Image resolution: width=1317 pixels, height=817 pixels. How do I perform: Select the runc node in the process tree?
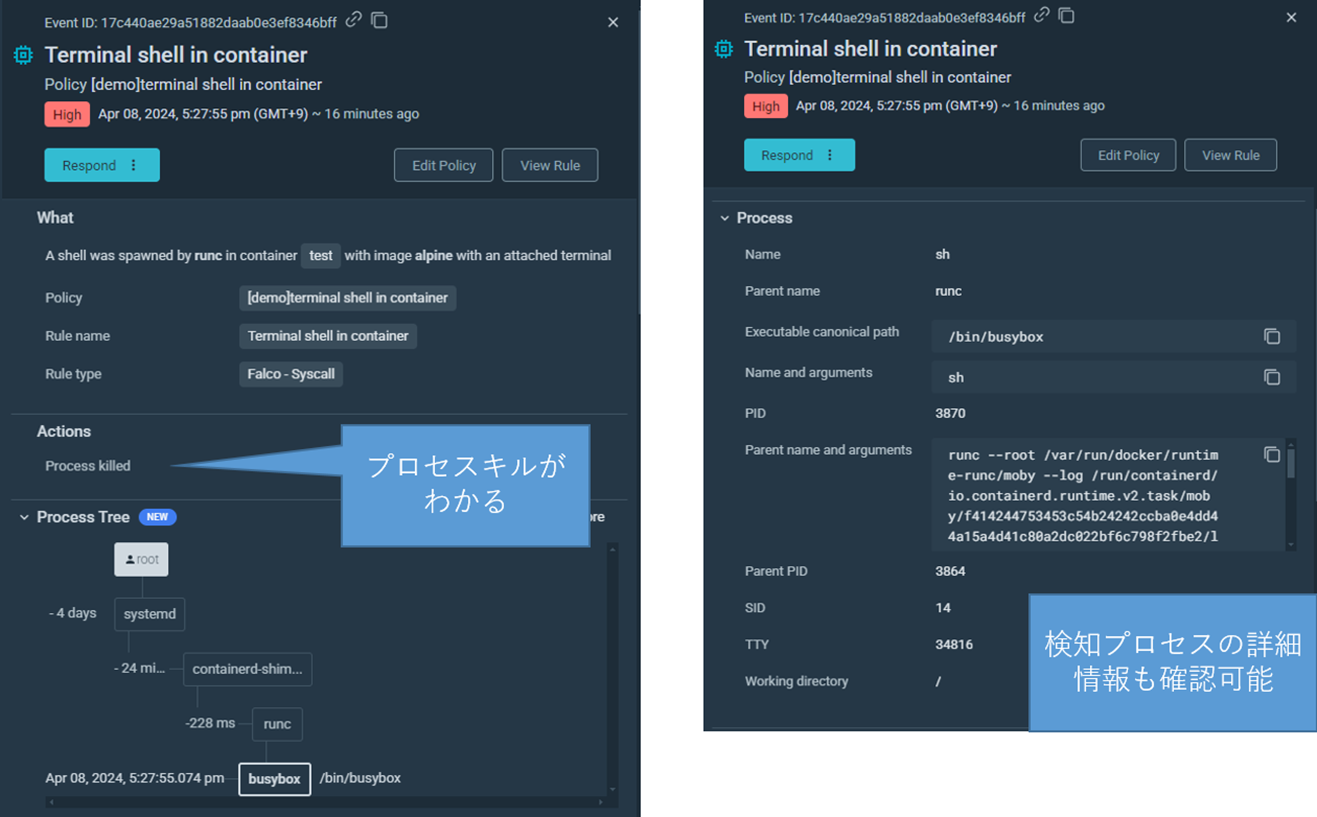point(276,724)
